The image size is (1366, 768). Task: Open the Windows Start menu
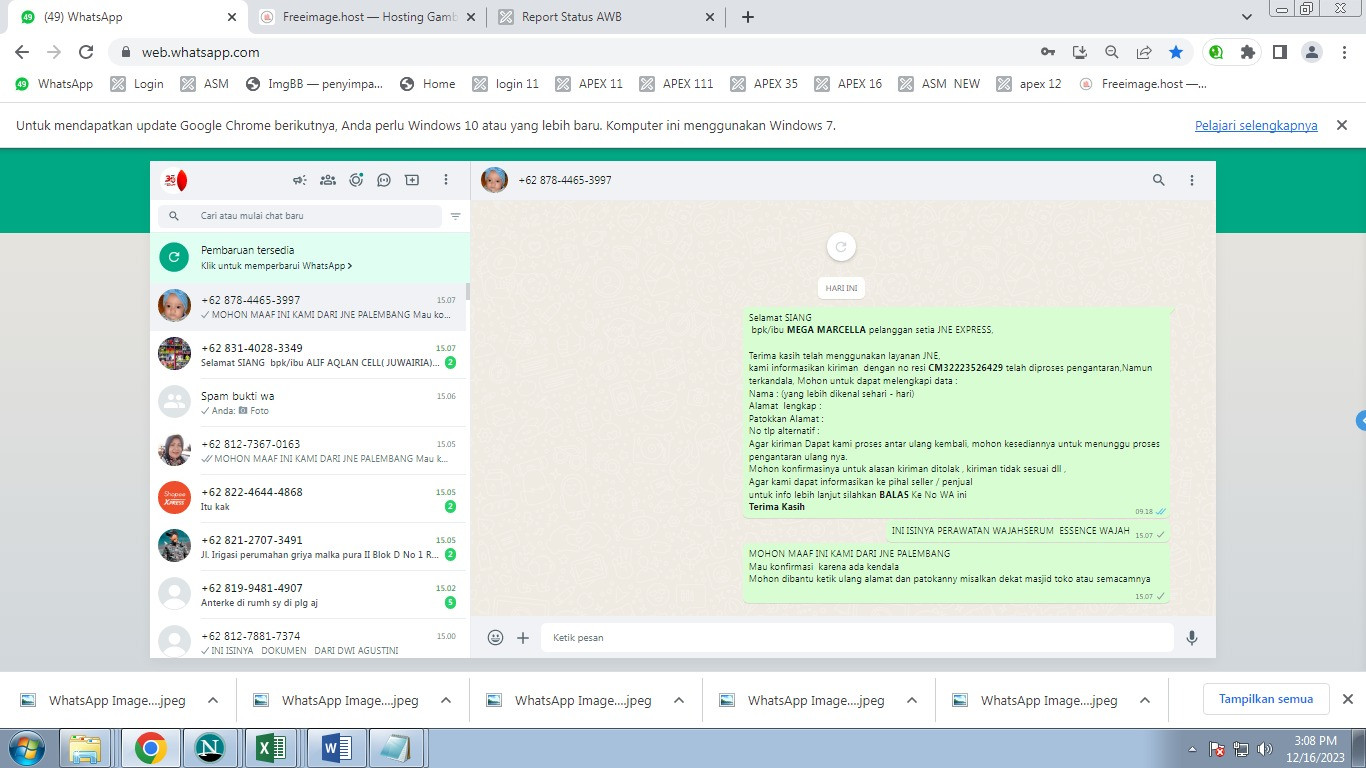tap(27, 748)
